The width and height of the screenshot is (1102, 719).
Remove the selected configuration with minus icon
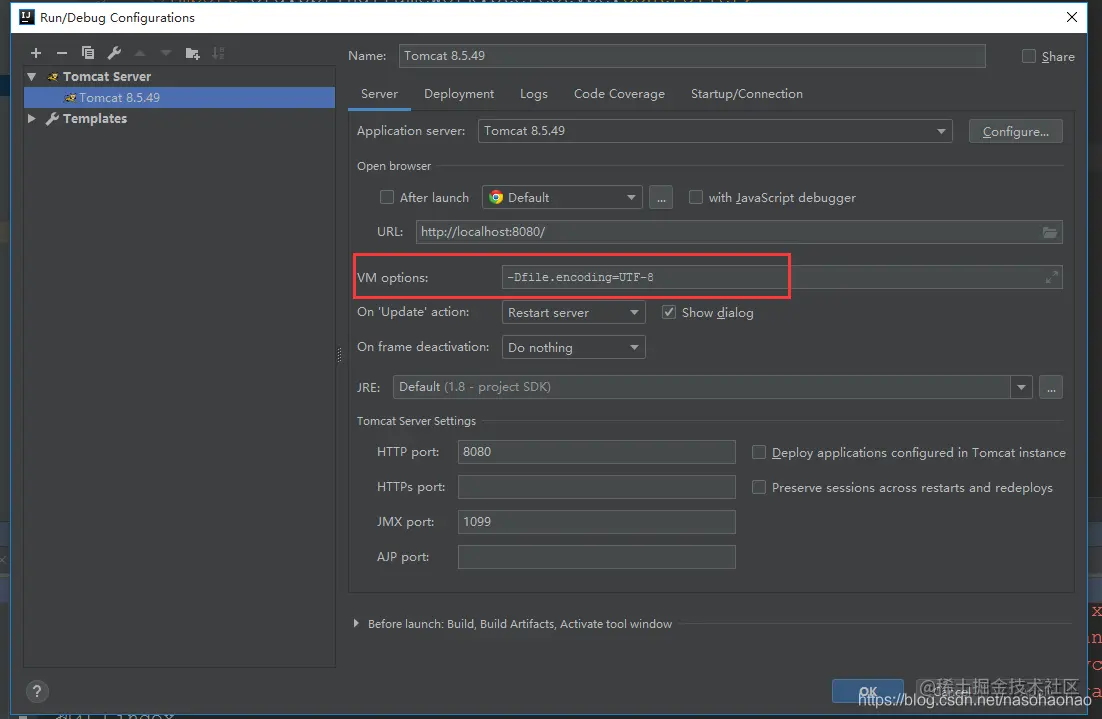pos(62,53)
